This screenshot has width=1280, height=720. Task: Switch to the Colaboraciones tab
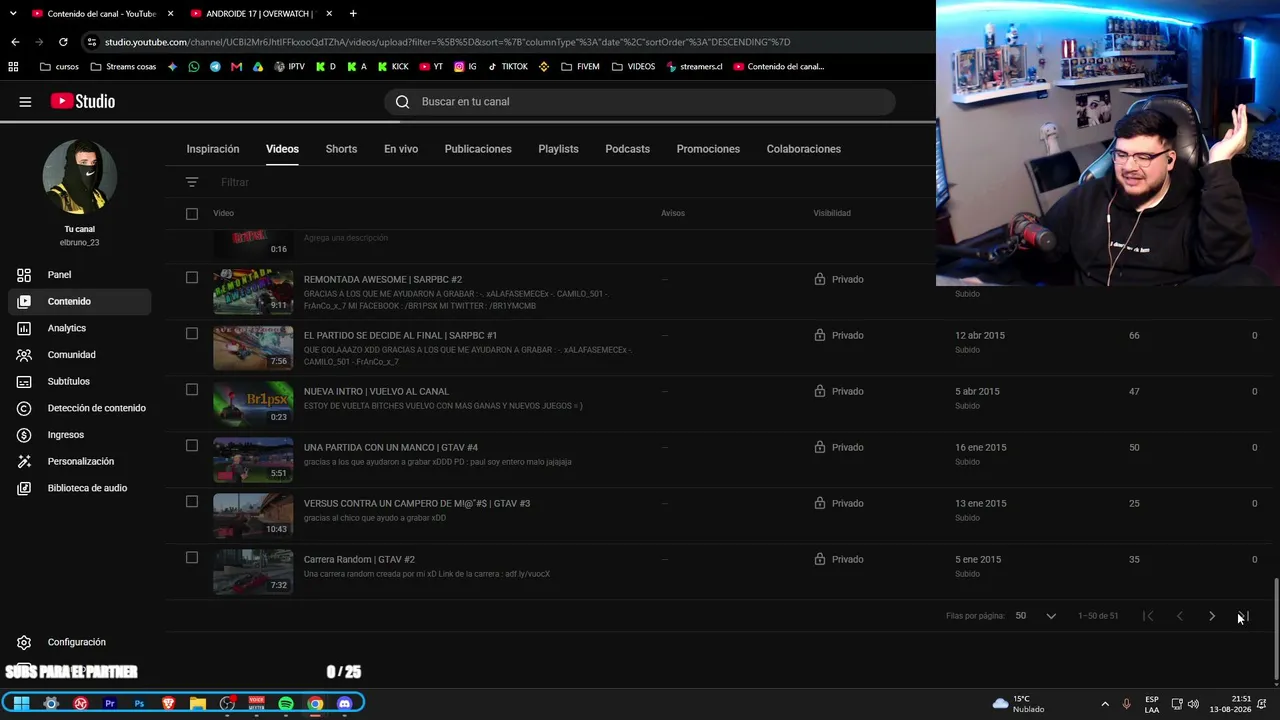804,149
